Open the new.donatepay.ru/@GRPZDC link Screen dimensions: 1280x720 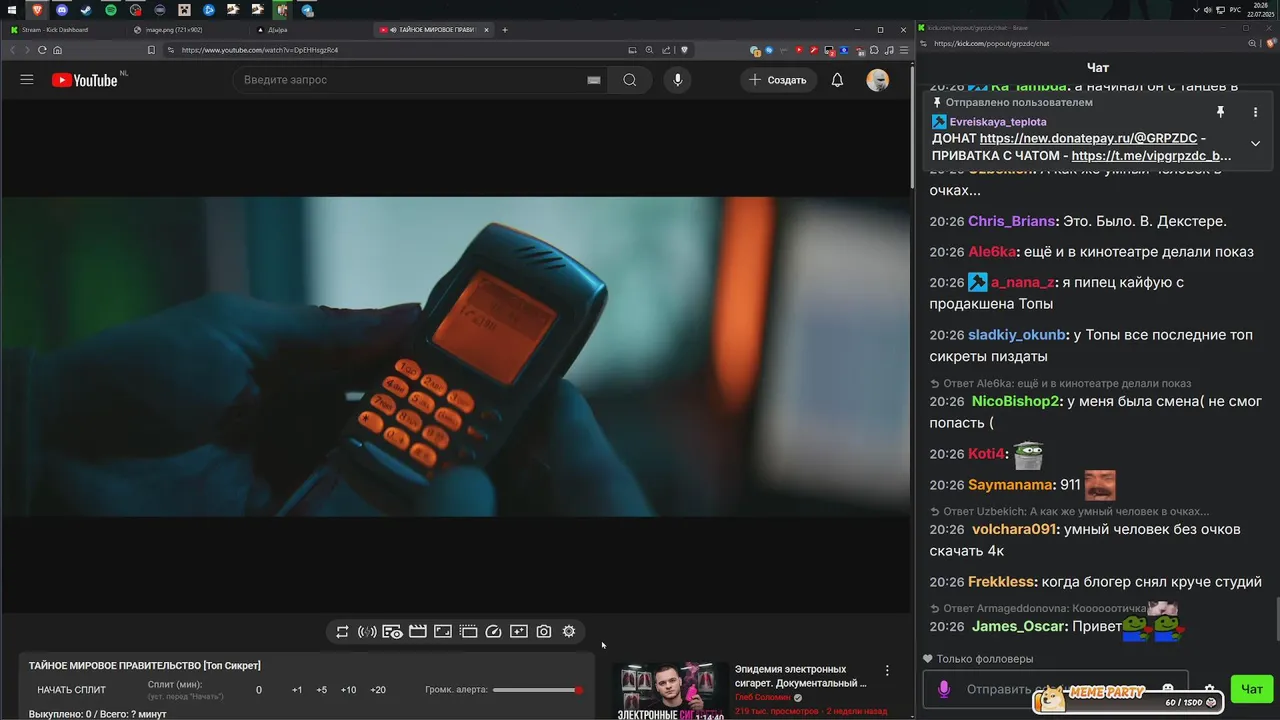click(x=1088, y=139)
